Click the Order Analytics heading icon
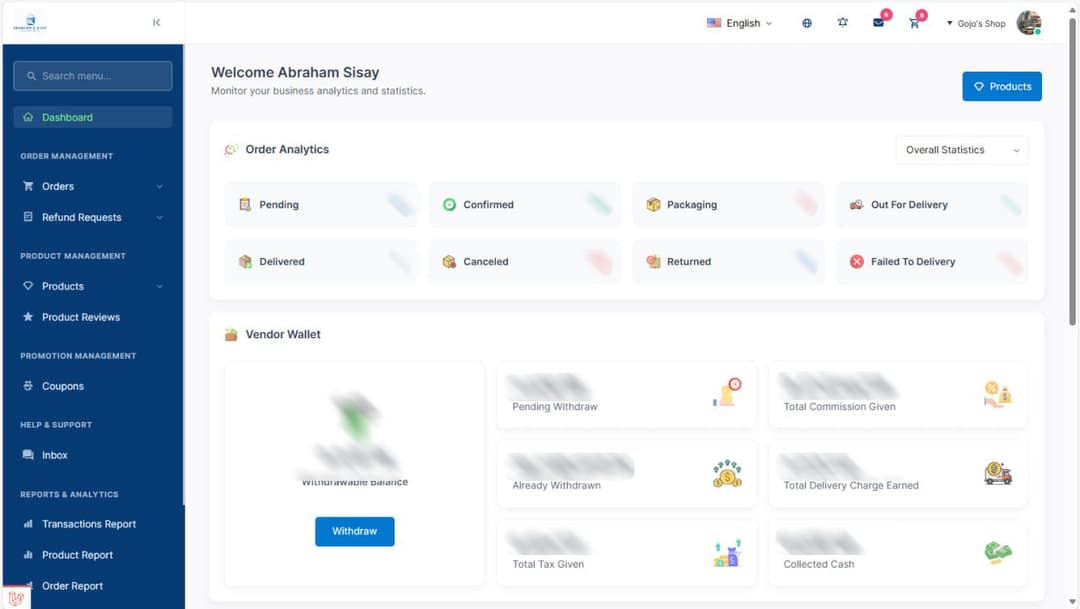This screenshot has width=1080, height=609. click(x=231, y=149)
